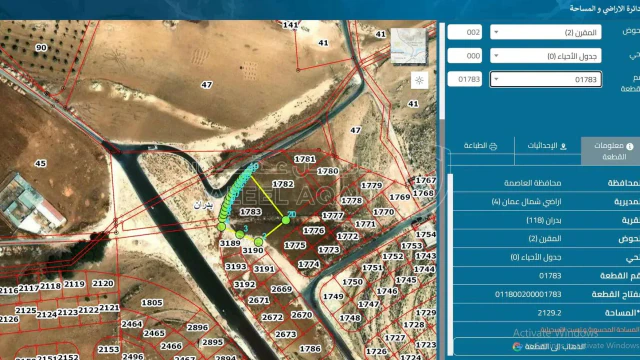Screen dimensions: 640x360
Task: Click the scrollbar beside the map
Action: coord(442,71)
